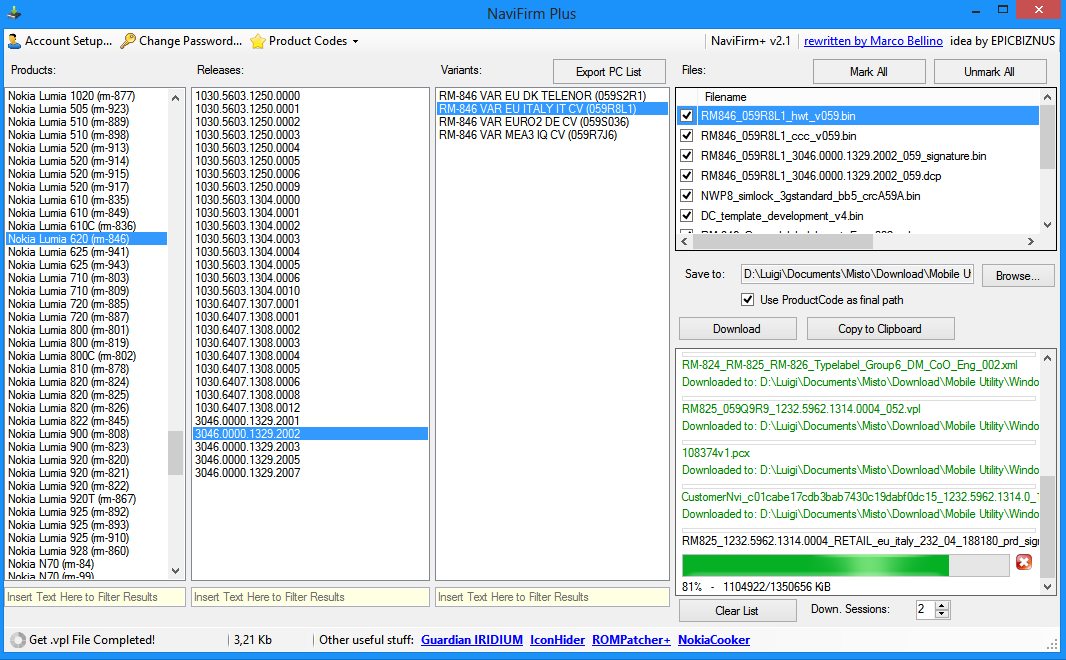Open the Change Password menu item
Screen dimensions: 1066x660
coord(181,41)
